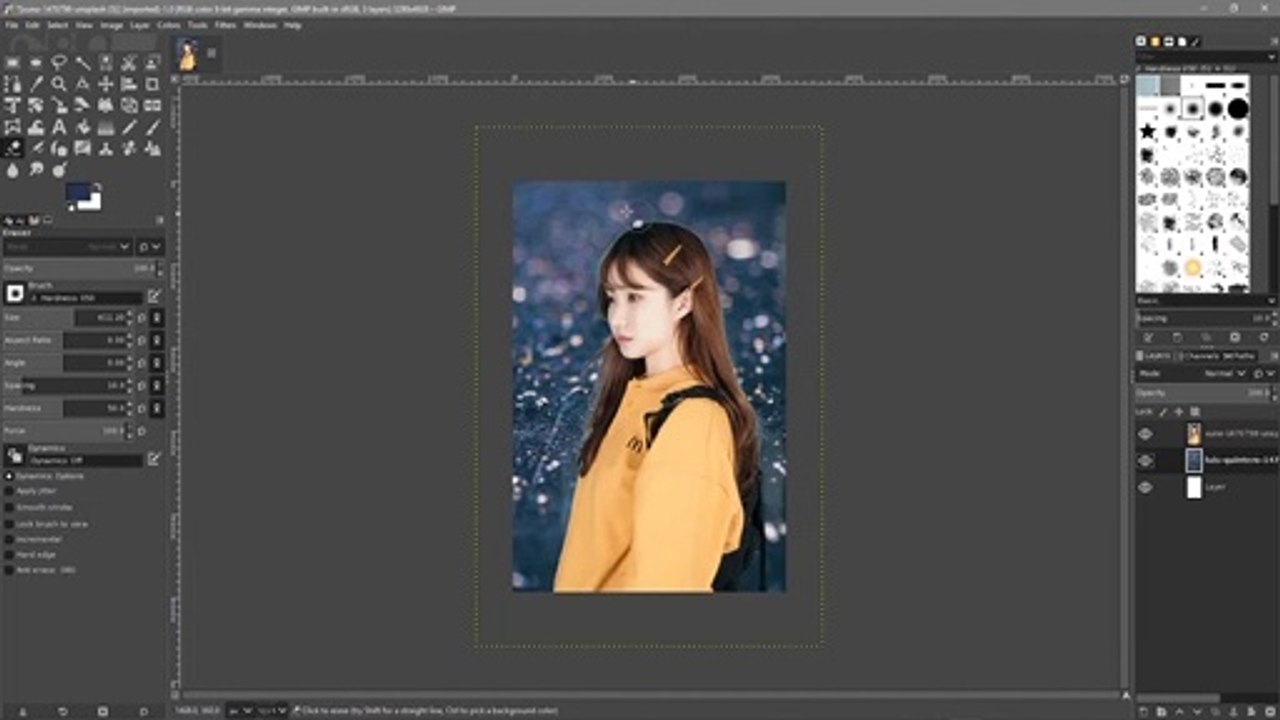Toggle the Apply jitter checkbox
Viewport: 1280px width, 720px height.
[x=10, y=491]
